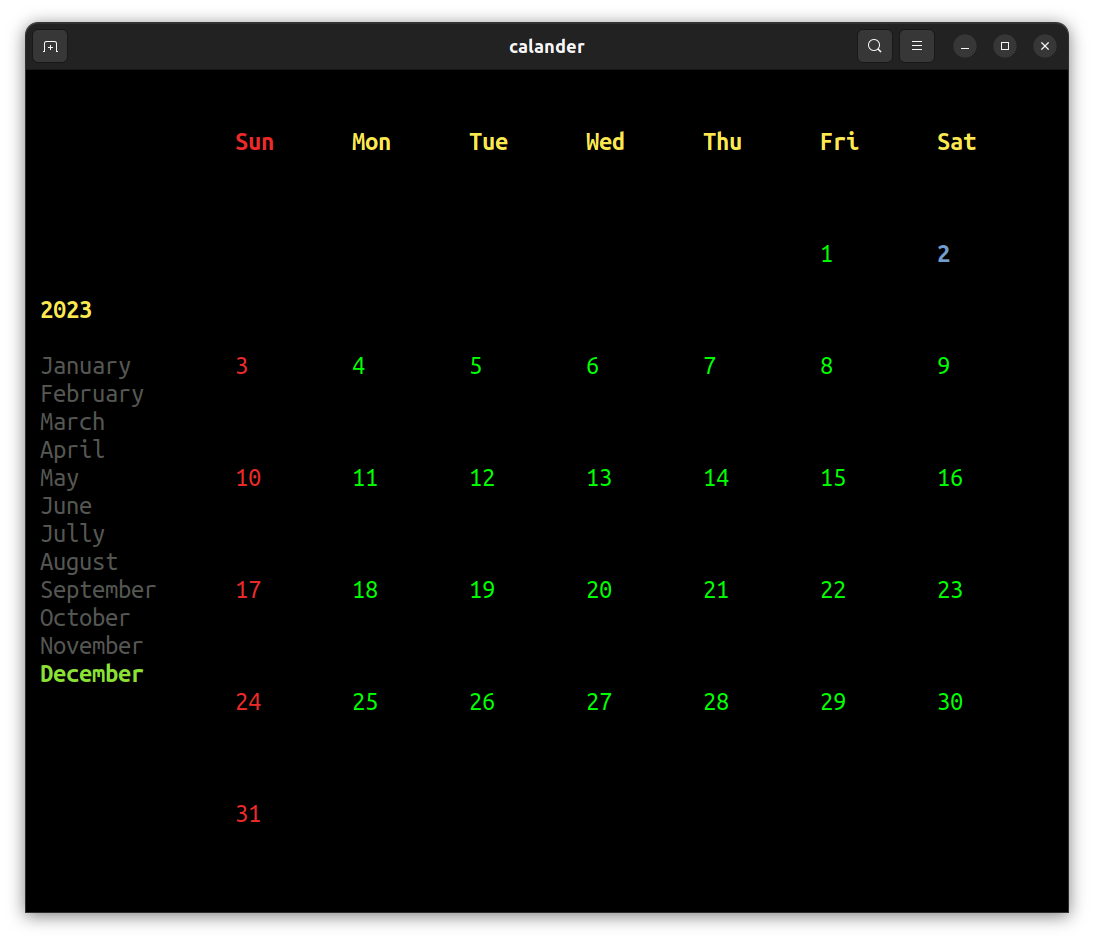1094x941 pixels.
Task: Click the Sat column header
Action: click(956, 141)
